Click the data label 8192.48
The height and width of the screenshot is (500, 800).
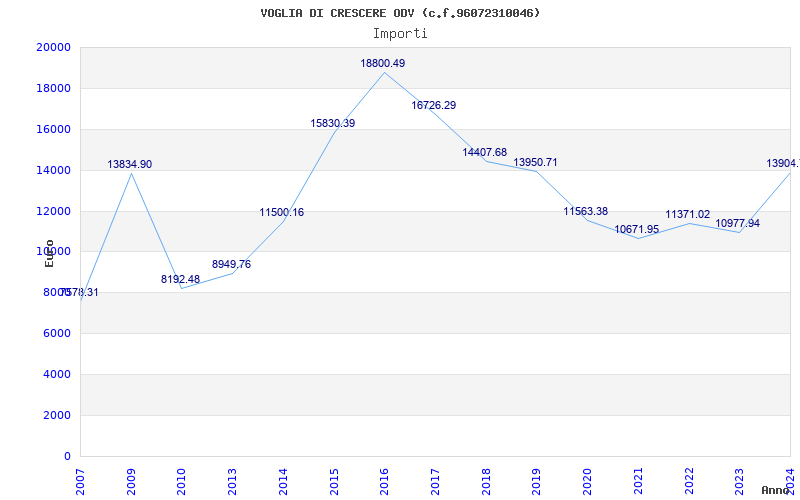coord(181,279)
